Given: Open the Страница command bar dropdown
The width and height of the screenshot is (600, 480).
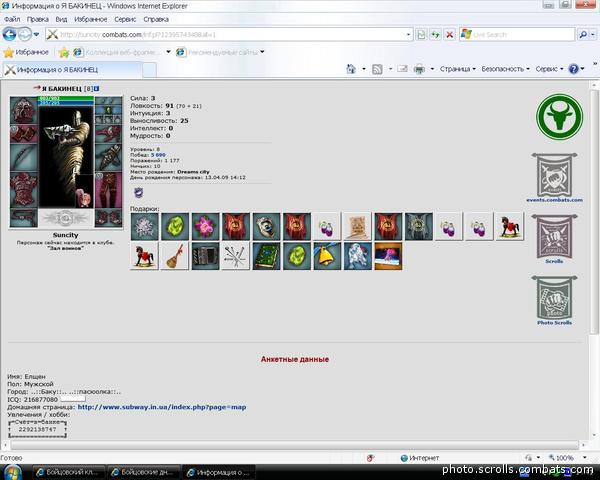Looking at the screenshot, I should coord(458,69).
